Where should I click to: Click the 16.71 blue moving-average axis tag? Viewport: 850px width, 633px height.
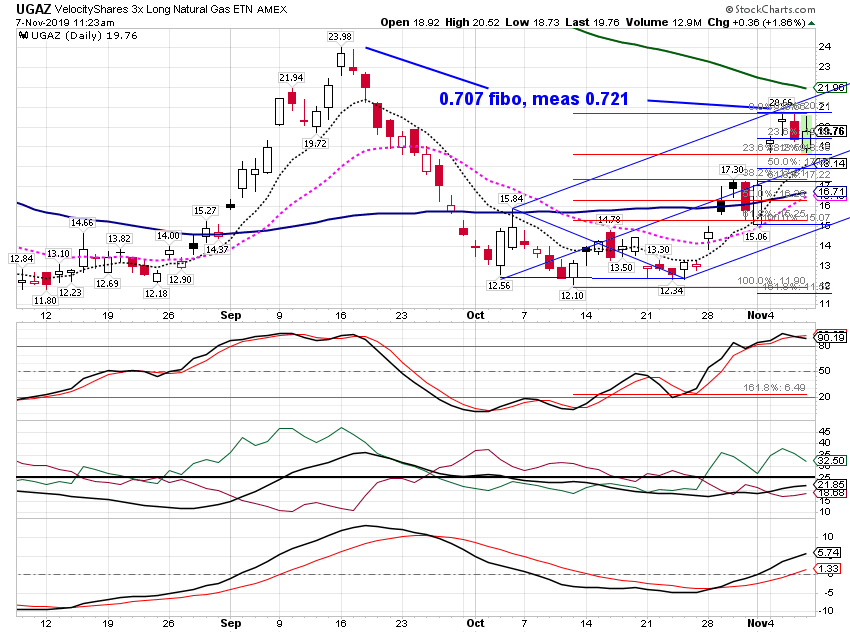830,191
